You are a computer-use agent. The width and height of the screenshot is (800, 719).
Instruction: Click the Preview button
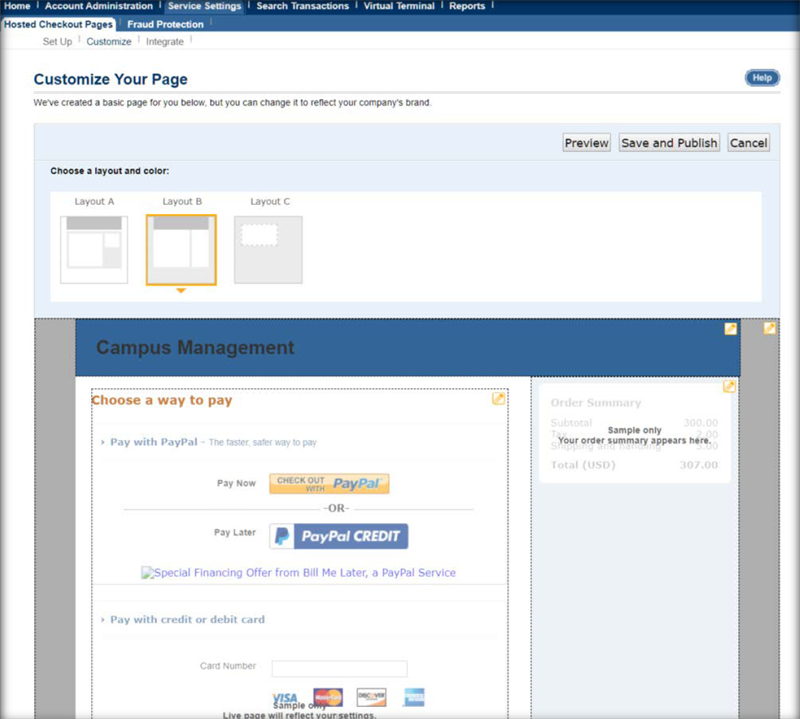coord(586,143)
